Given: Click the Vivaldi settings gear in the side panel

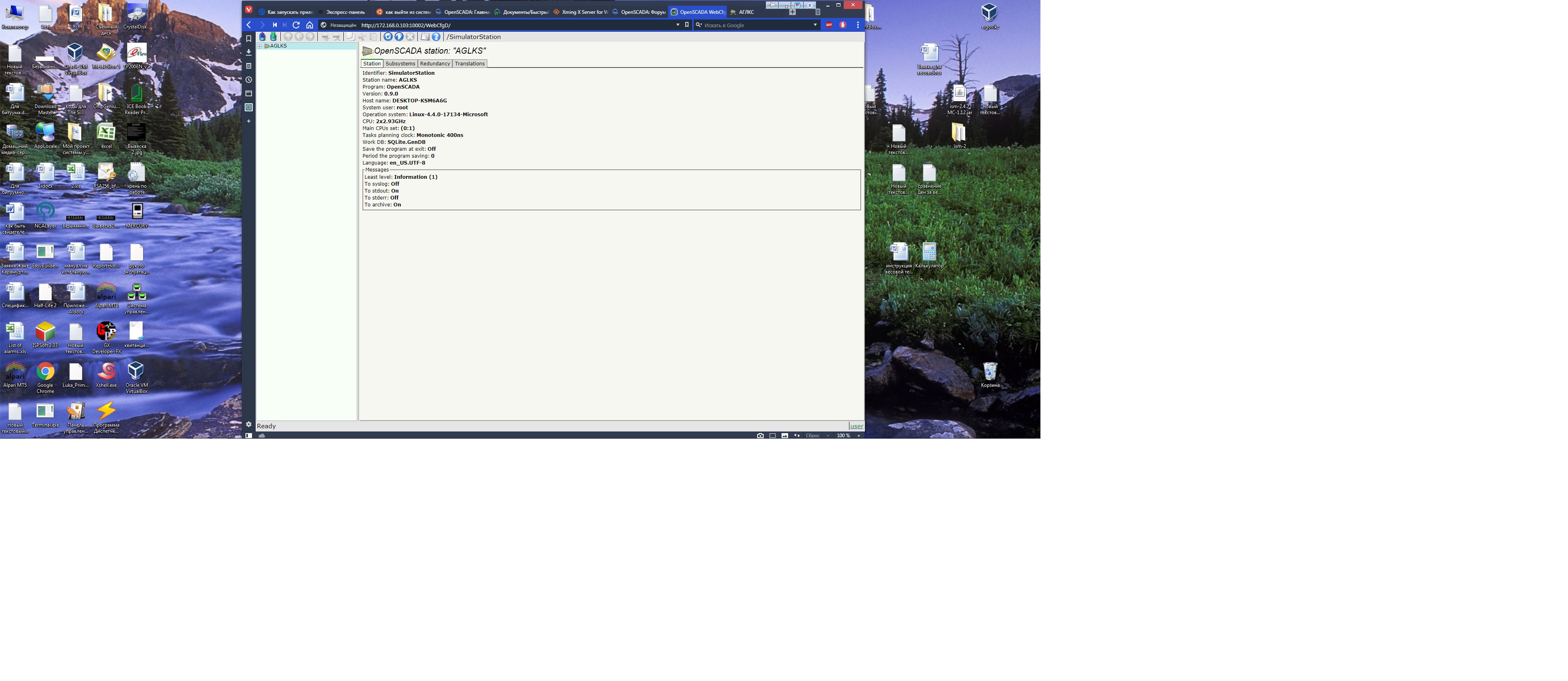Looking at the screenshot, I should point(248,424).
